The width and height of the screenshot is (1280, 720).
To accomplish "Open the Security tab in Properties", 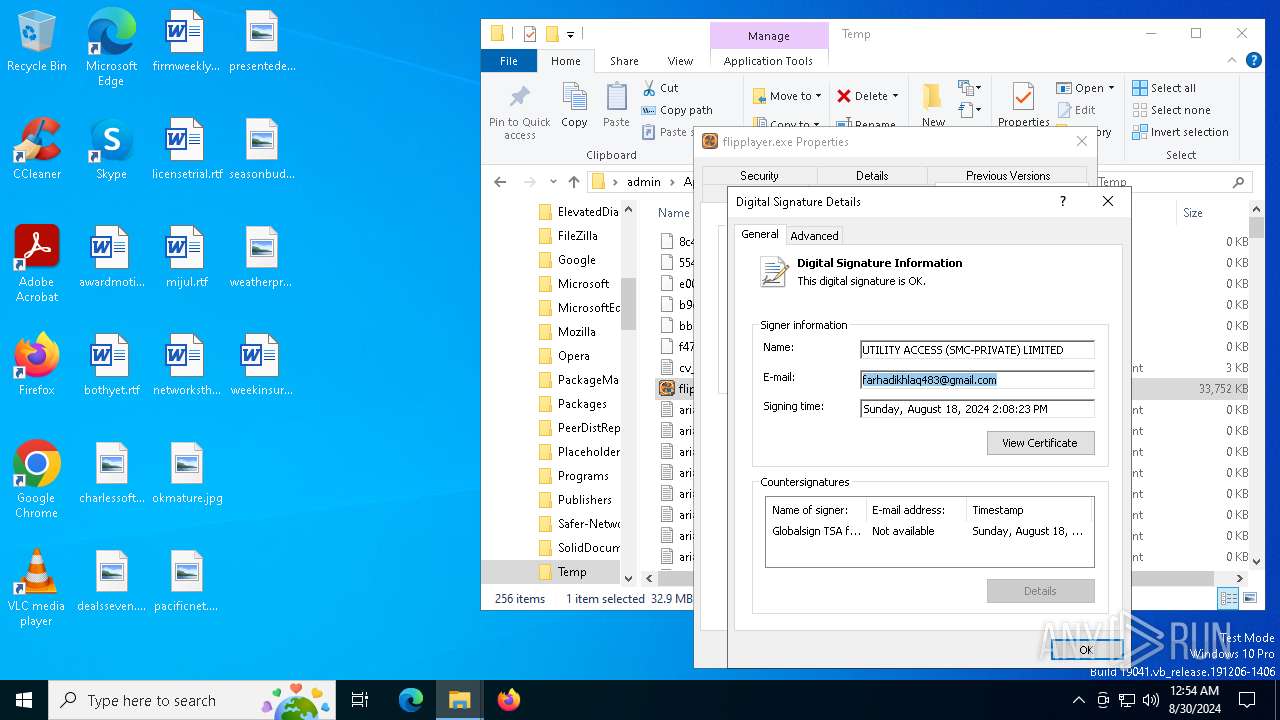I will click(759, 176).
